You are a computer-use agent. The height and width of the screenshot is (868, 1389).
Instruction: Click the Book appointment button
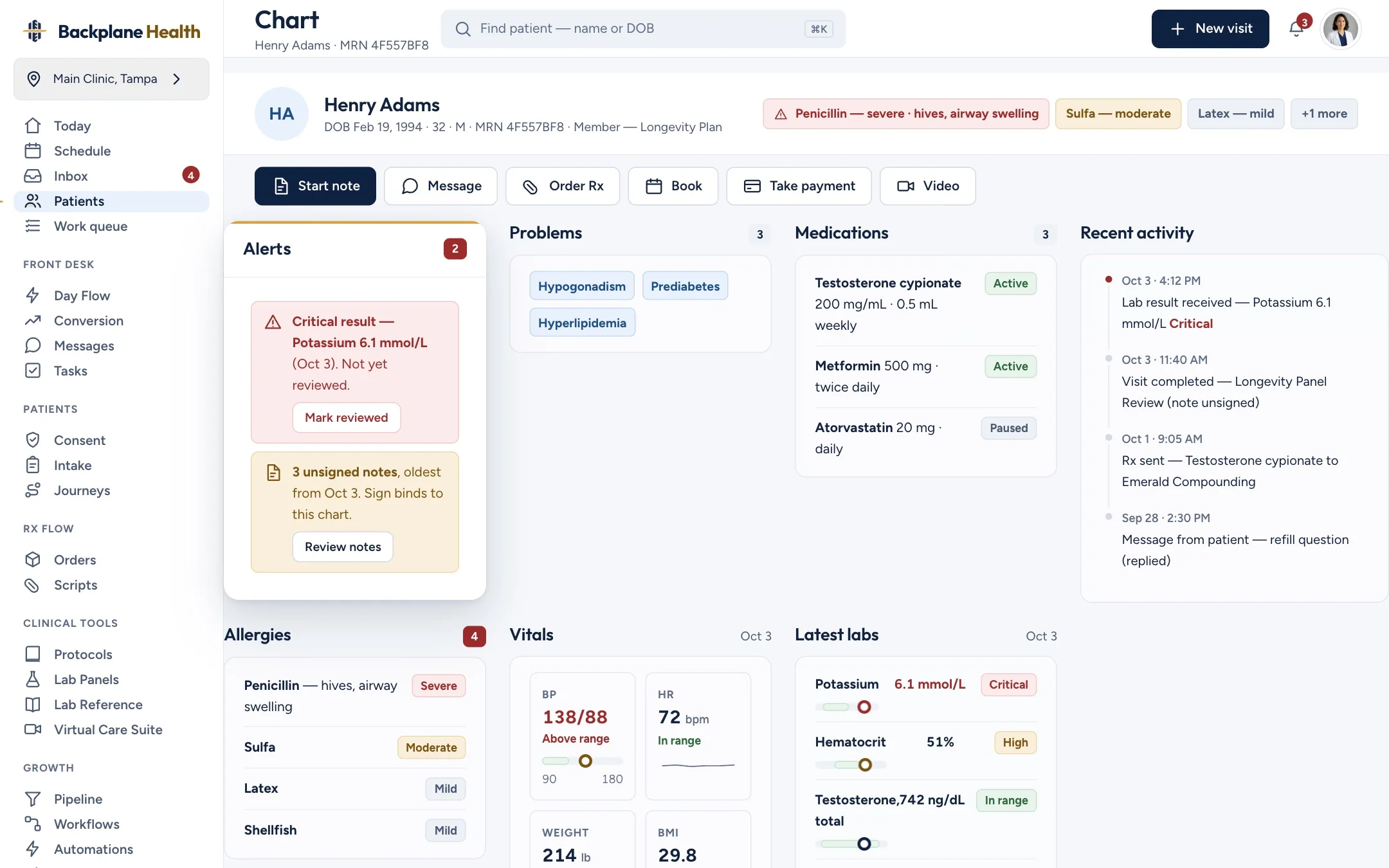tap(673, 186)
